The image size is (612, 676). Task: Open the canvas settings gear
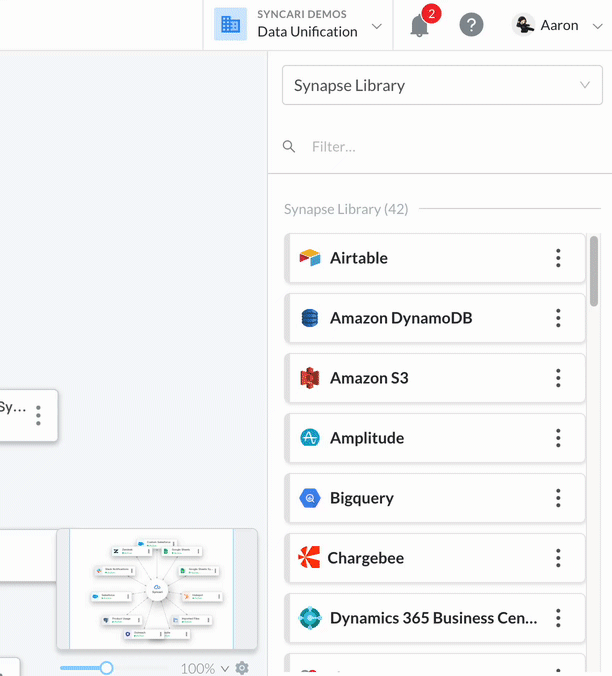coord(242,668)
